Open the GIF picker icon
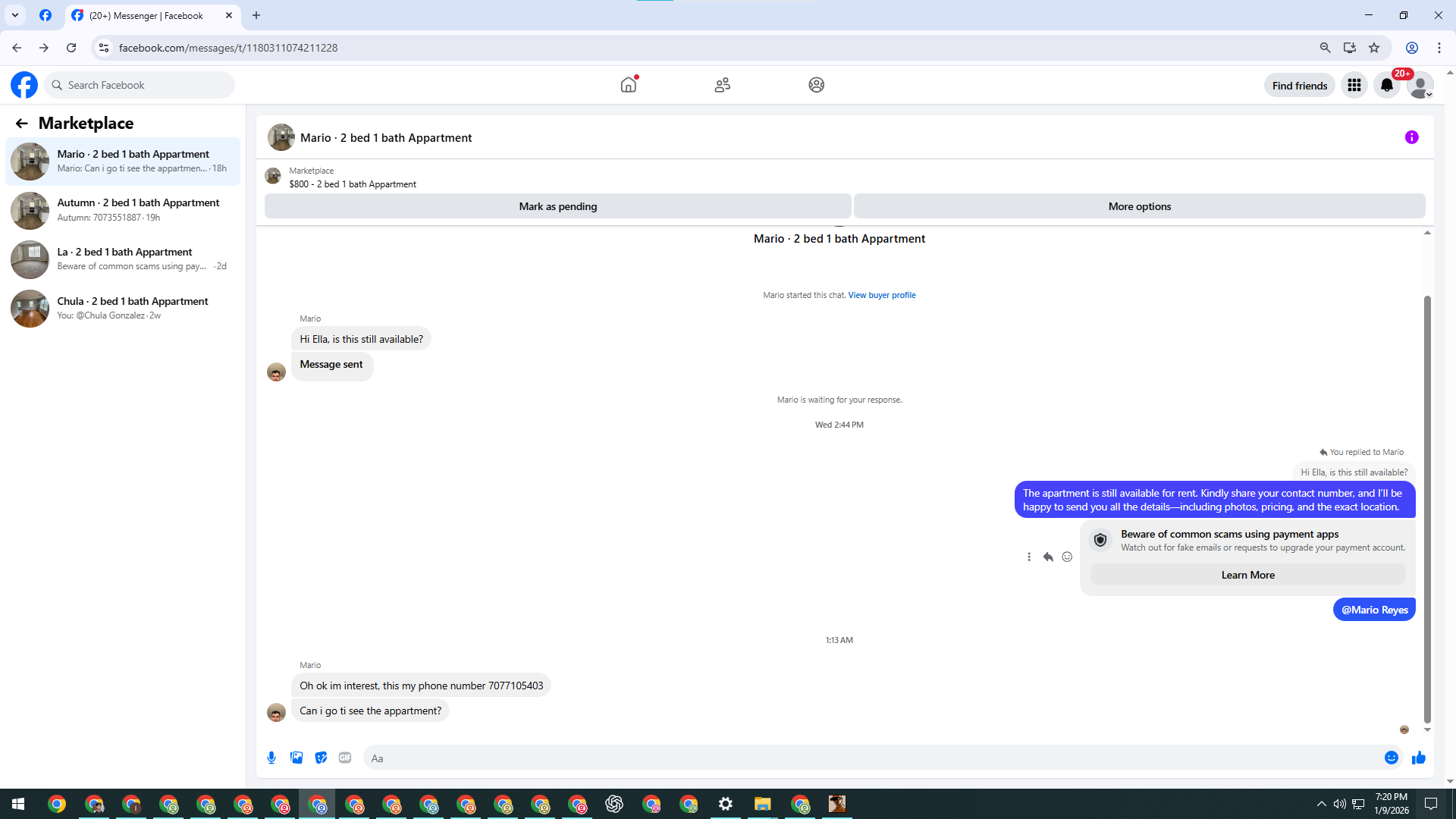 [x=345, y=758]
